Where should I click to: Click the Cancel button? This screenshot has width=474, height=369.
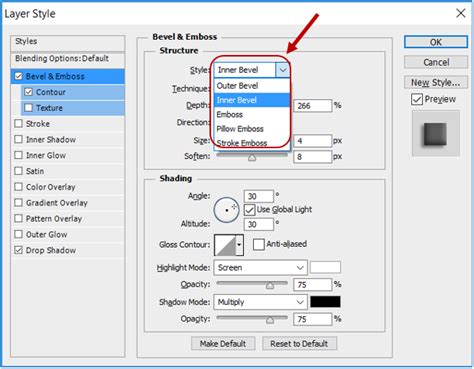pyautogui.click(x=436, y=62)
